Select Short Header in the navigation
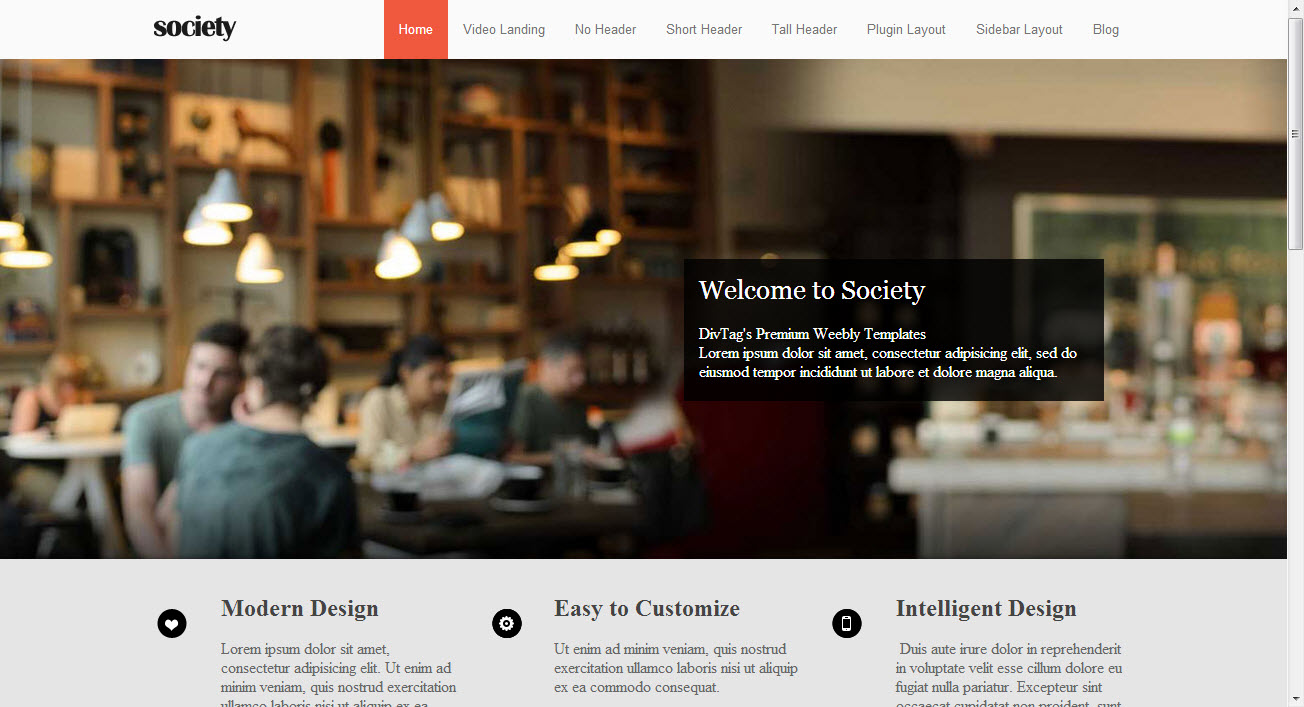The image size is (1304, 707). [x=704, y=29]
